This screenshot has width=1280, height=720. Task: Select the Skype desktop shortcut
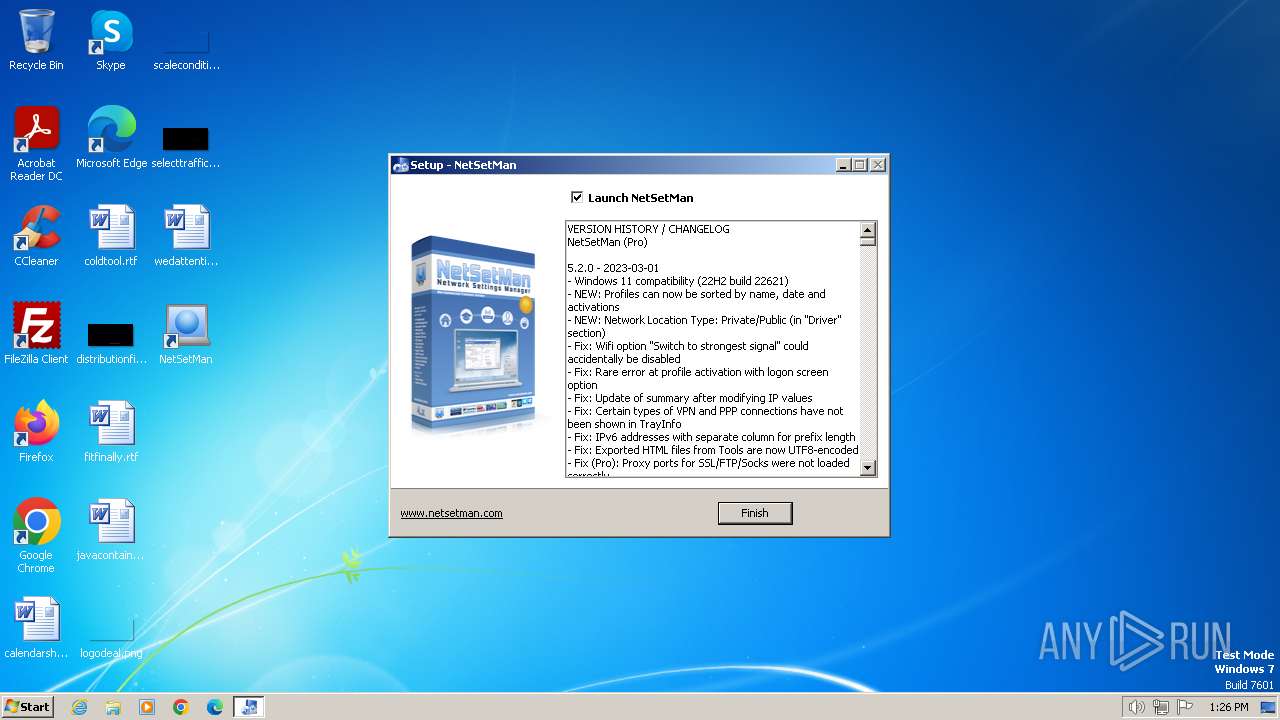[110, 40]
